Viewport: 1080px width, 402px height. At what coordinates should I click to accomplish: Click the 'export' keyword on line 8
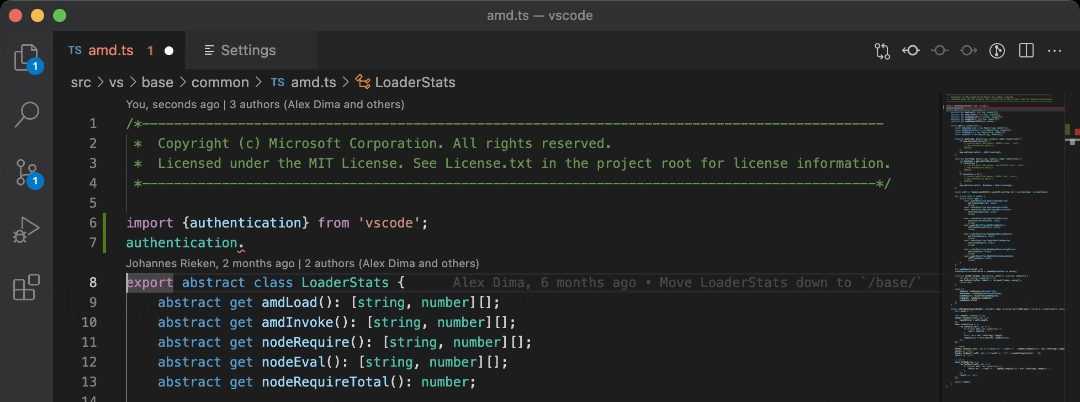click(149, 282)
